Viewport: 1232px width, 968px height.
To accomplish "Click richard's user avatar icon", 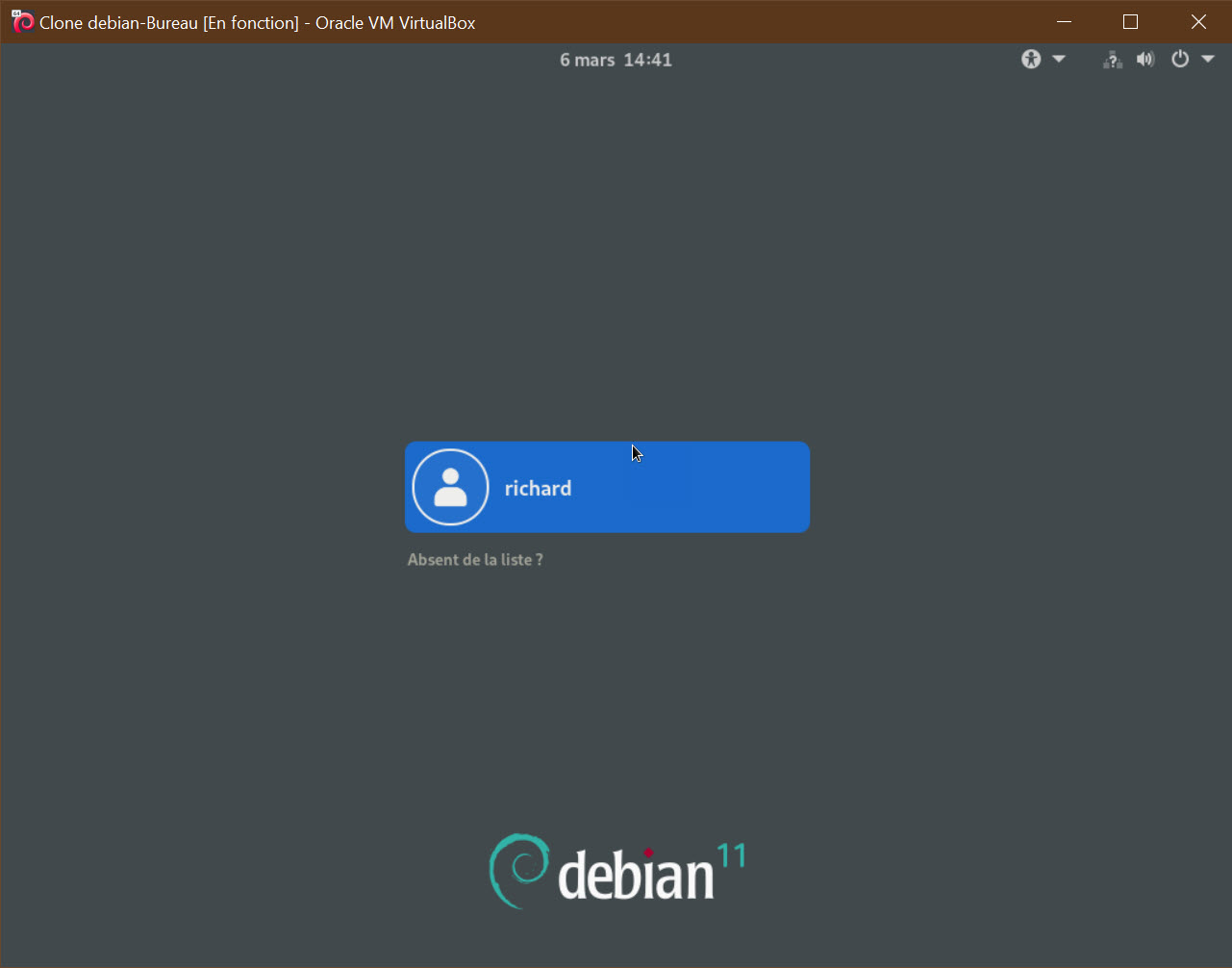I will [x=450, y=487].
